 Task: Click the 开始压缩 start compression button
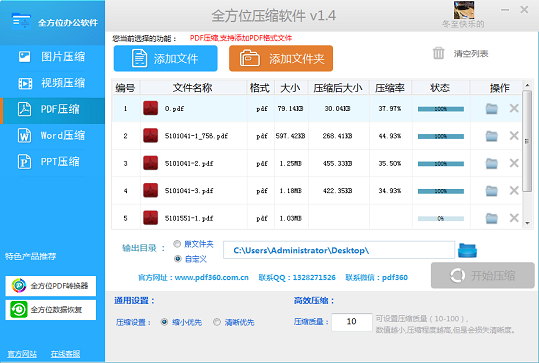[483, 275]
